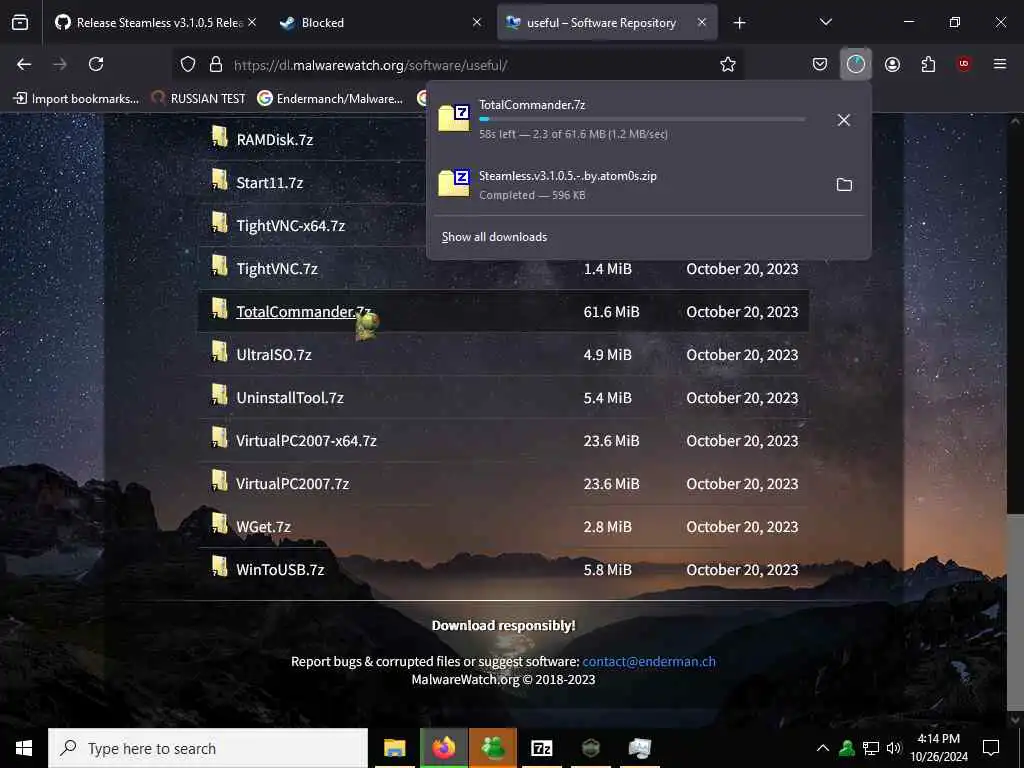Viewport: 1024px width, 768px height.
Task: Close the Release Steamless tab
Action: click(x=252, y=23)
